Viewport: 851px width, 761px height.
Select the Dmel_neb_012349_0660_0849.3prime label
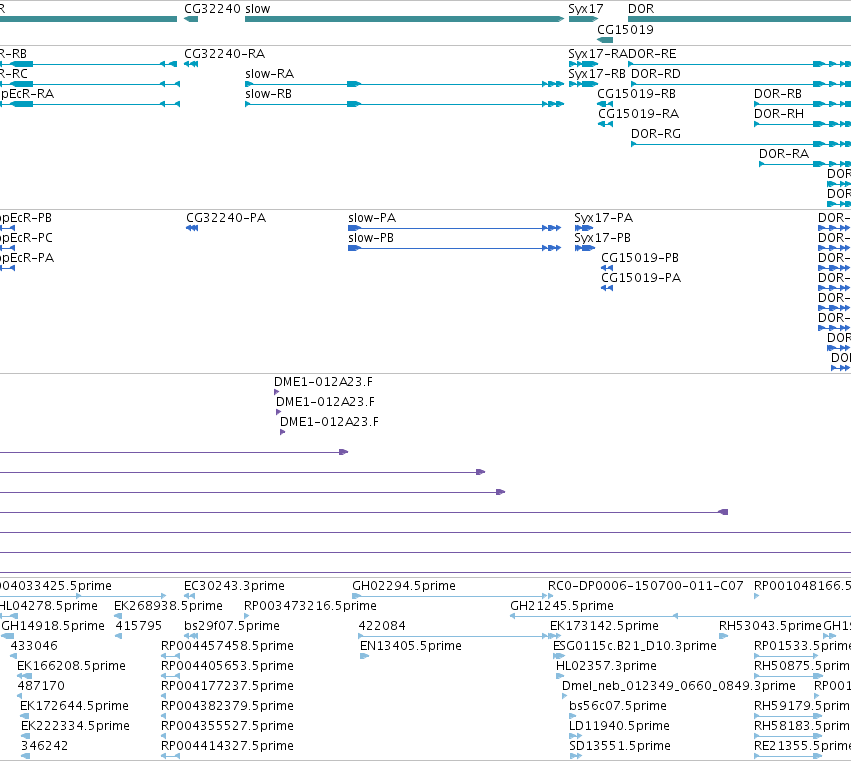pyautogui.click(x=679, y=687)
